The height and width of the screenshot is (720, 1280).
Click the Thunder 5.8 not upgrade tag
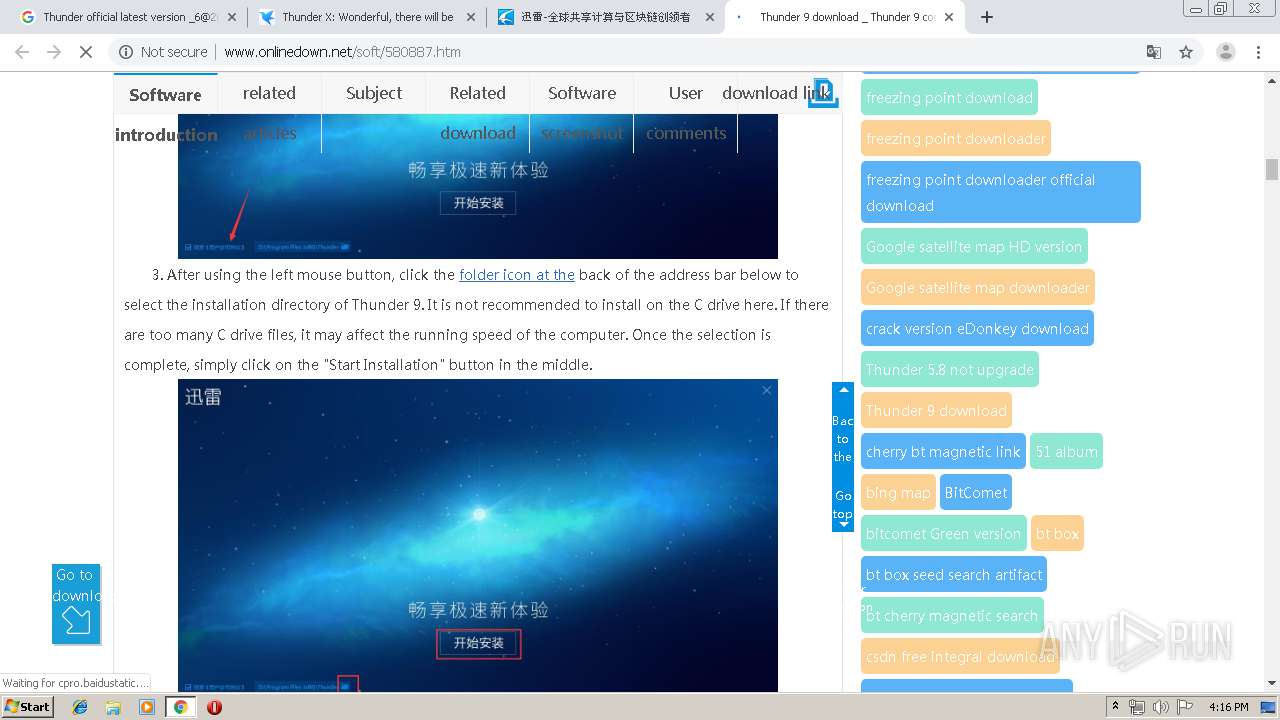tap(950, 369)
